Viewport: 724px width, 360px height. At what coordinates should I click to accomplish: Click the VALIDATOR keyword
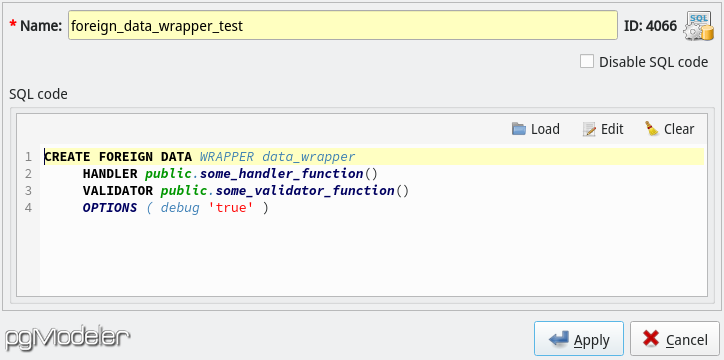click(x=118, y=191)
